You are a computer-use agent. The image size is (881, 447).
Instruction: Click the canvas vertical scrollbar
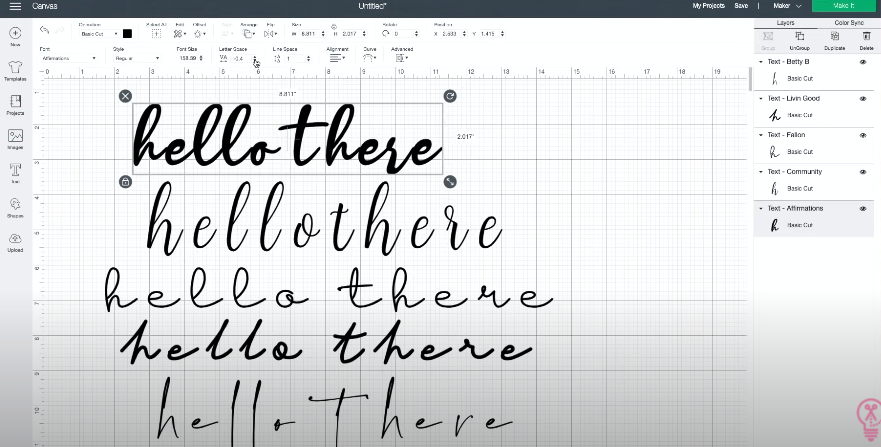750,79
